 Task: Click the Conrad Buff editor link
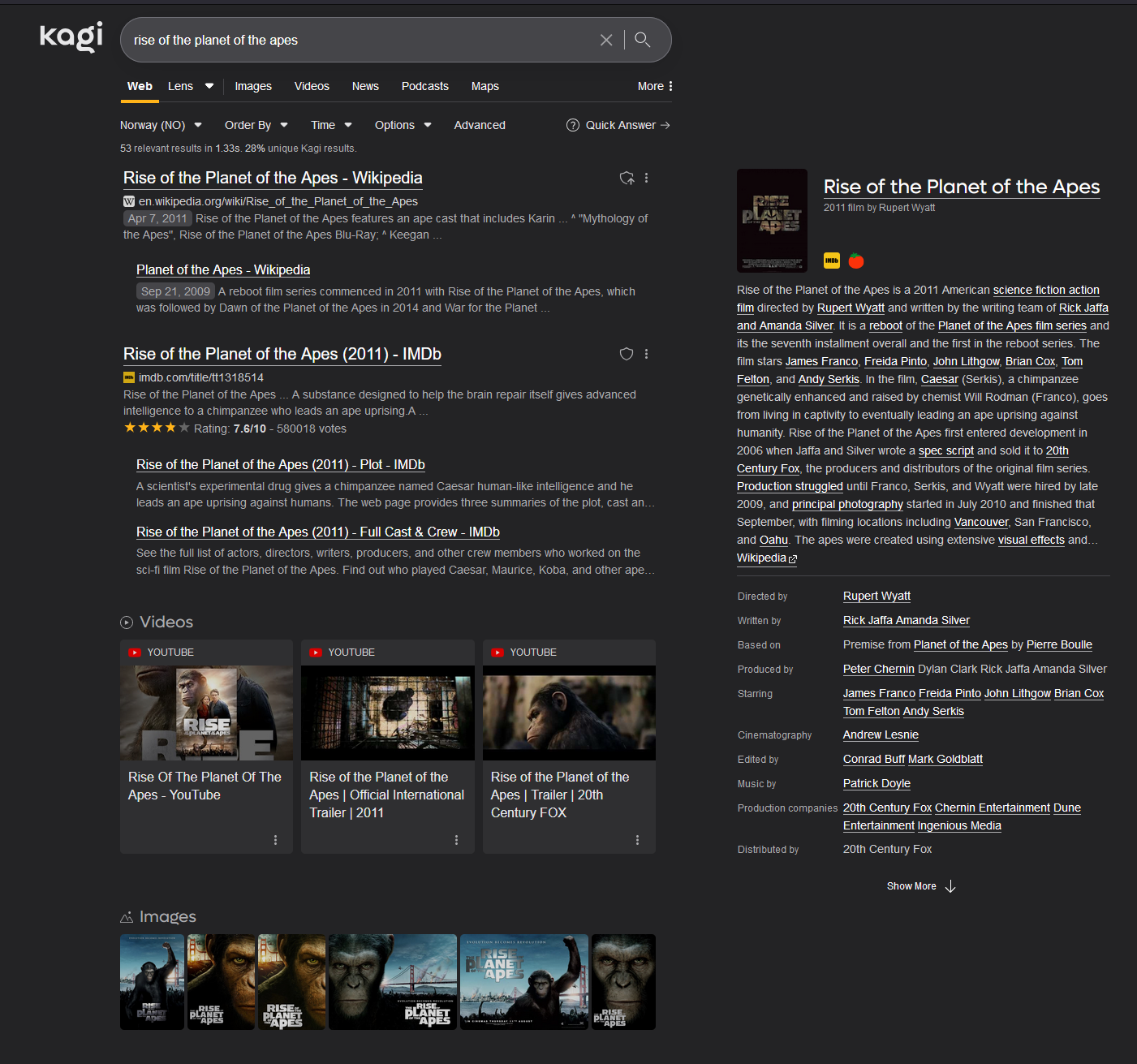(x=874, y=759)
